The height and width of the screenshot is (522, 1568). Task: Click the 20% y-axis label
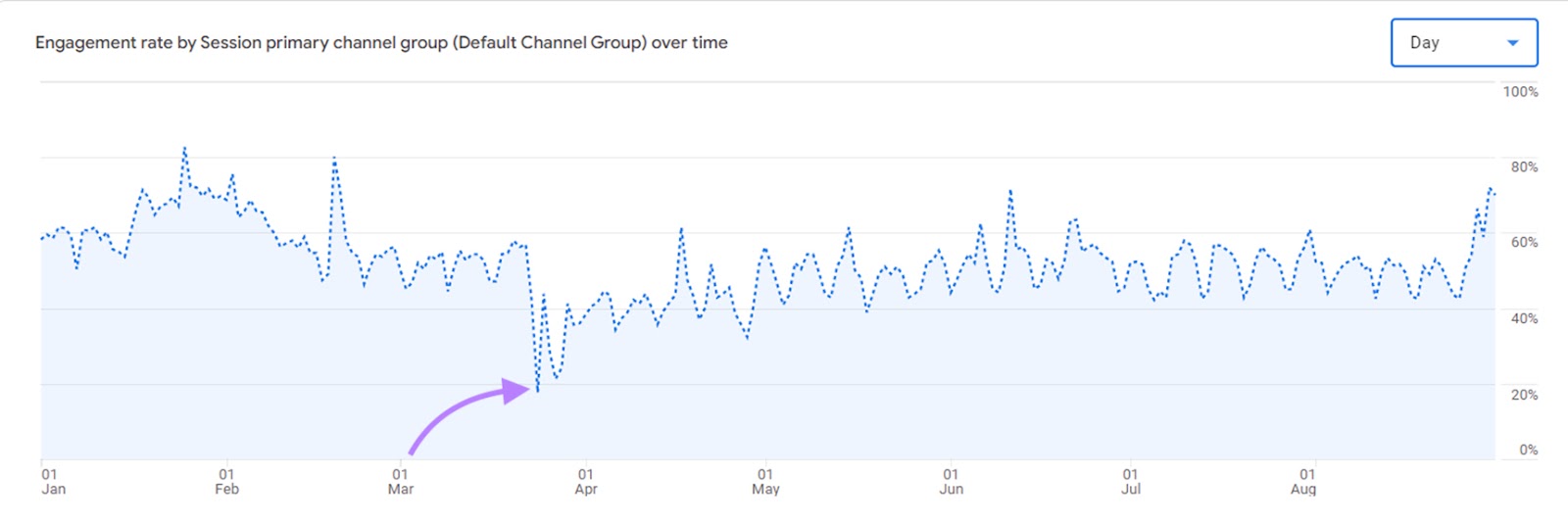click(x=1524, y=395)
